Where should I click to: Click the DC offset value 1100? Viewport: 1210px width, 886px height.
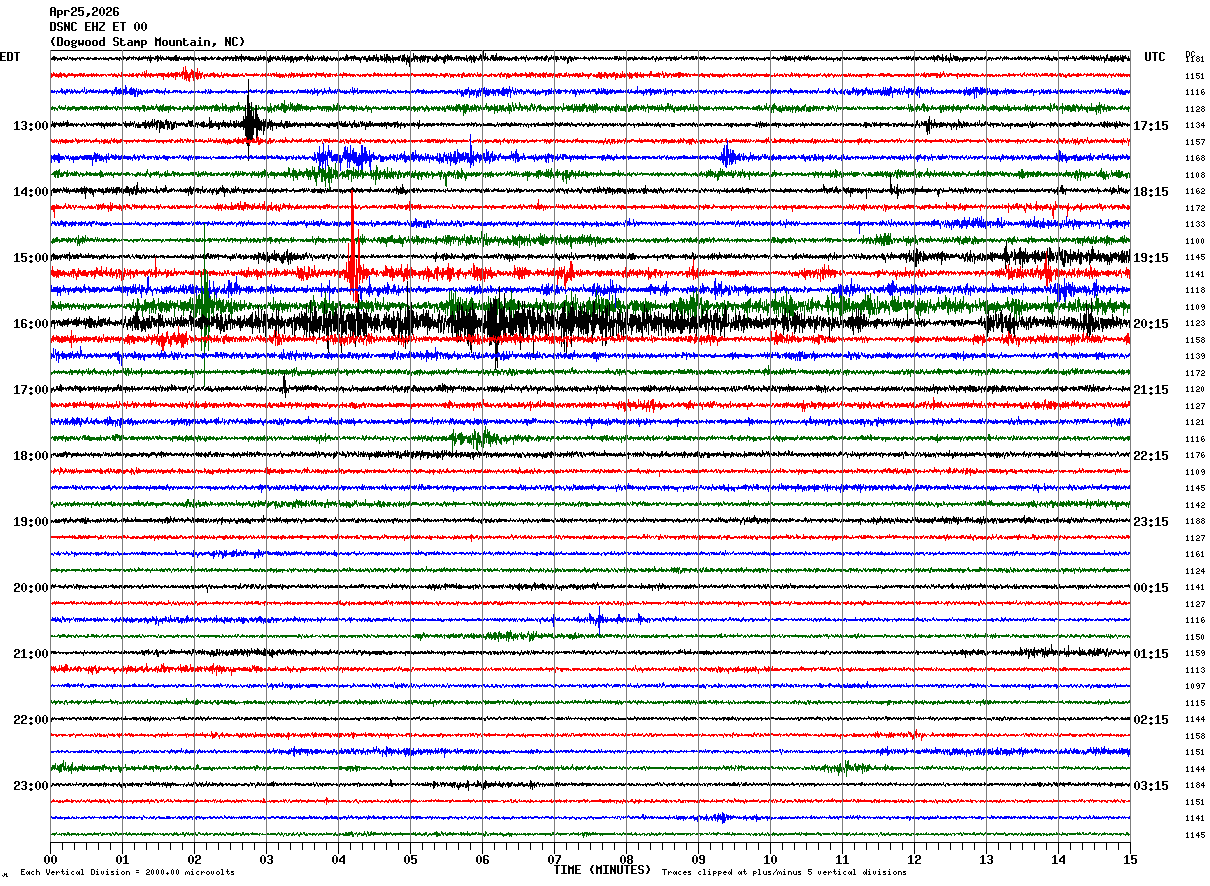point(1194,241)
